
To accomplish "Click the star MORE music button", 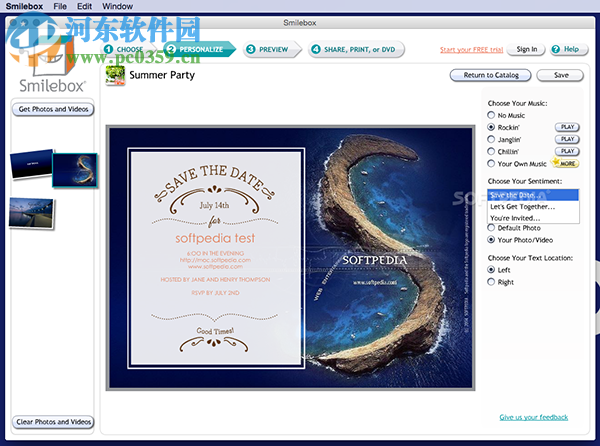I will (x=565, y=163).
